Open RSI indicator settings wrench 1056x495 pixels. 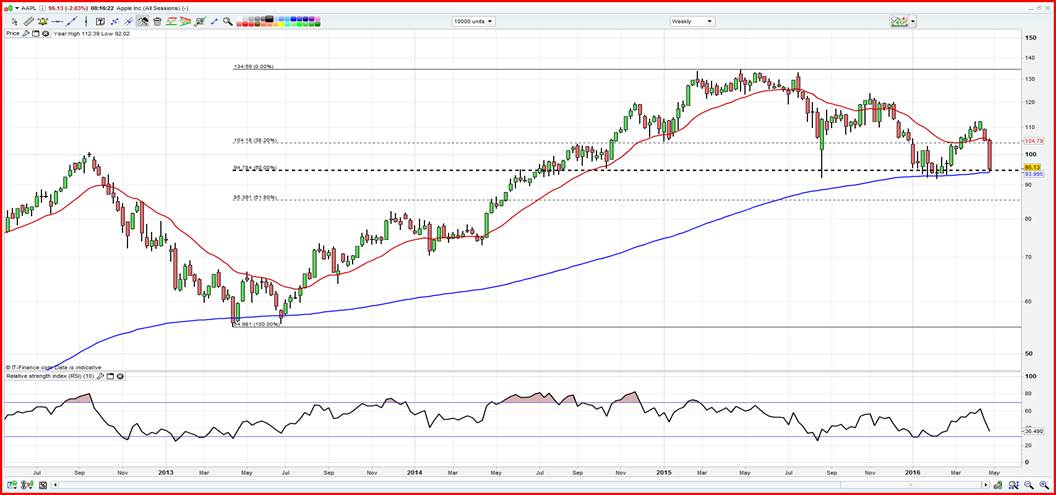pos(101,376)
